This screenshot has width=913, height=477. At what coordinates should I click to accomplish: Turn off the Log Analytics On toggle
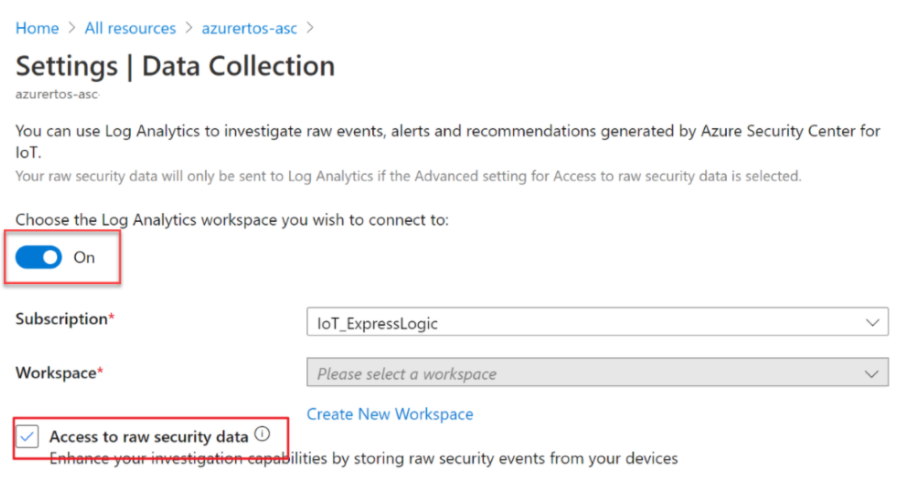click(x=38, y=257)
